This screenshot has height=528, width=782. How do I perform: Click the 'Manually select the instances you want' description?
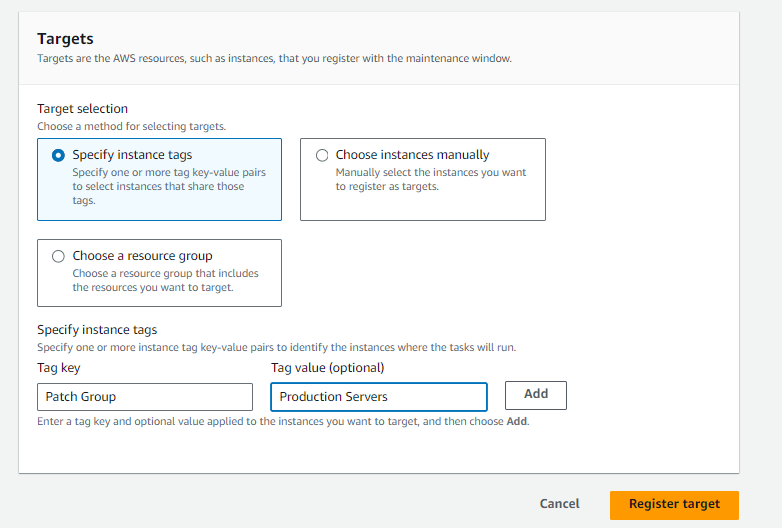pyautogui.click(x=431, y=179)
